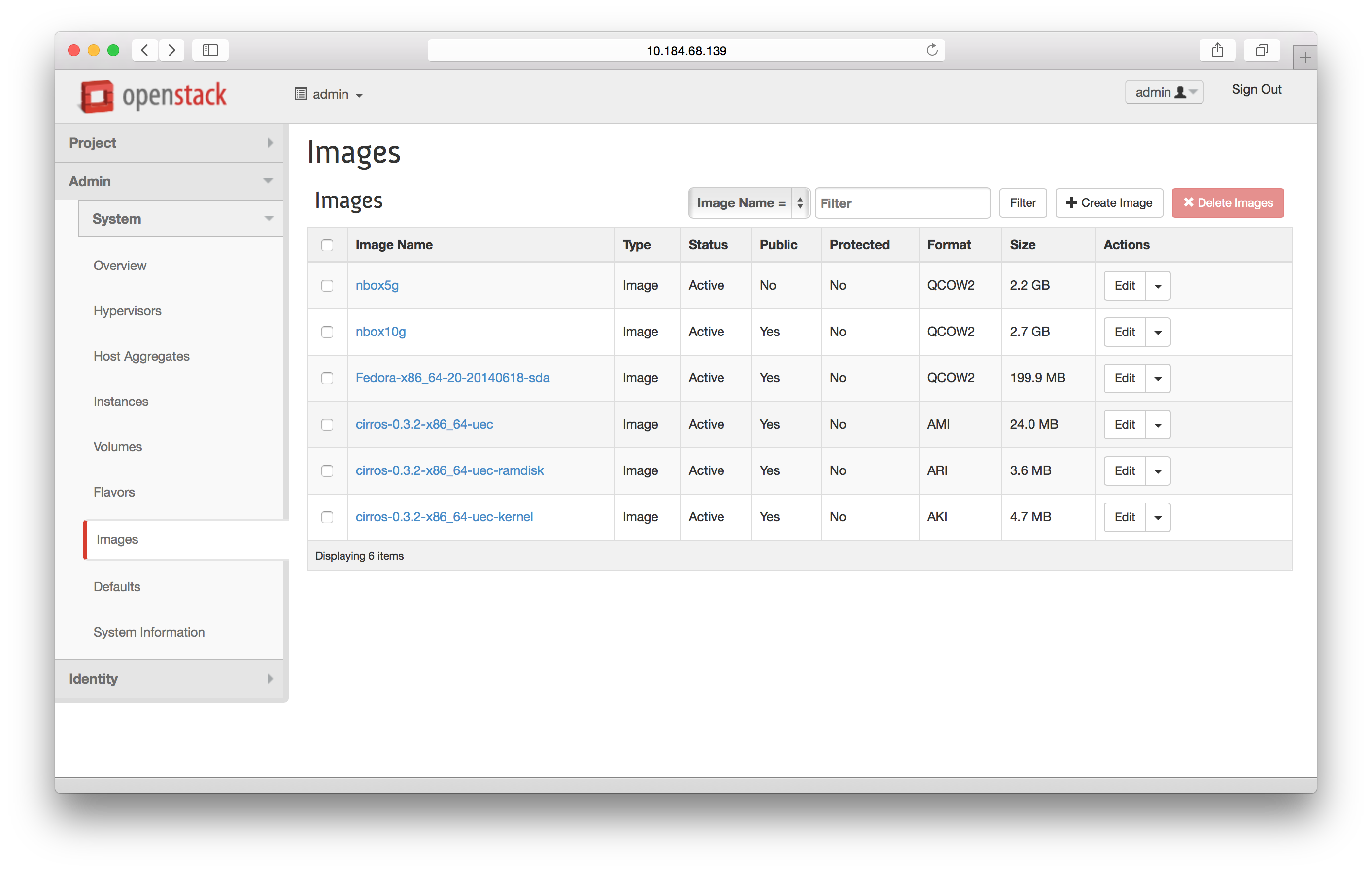Viewport: 1372px width, 872px height.
Task: Focus the Filter text field
Action: coord(902,203)
